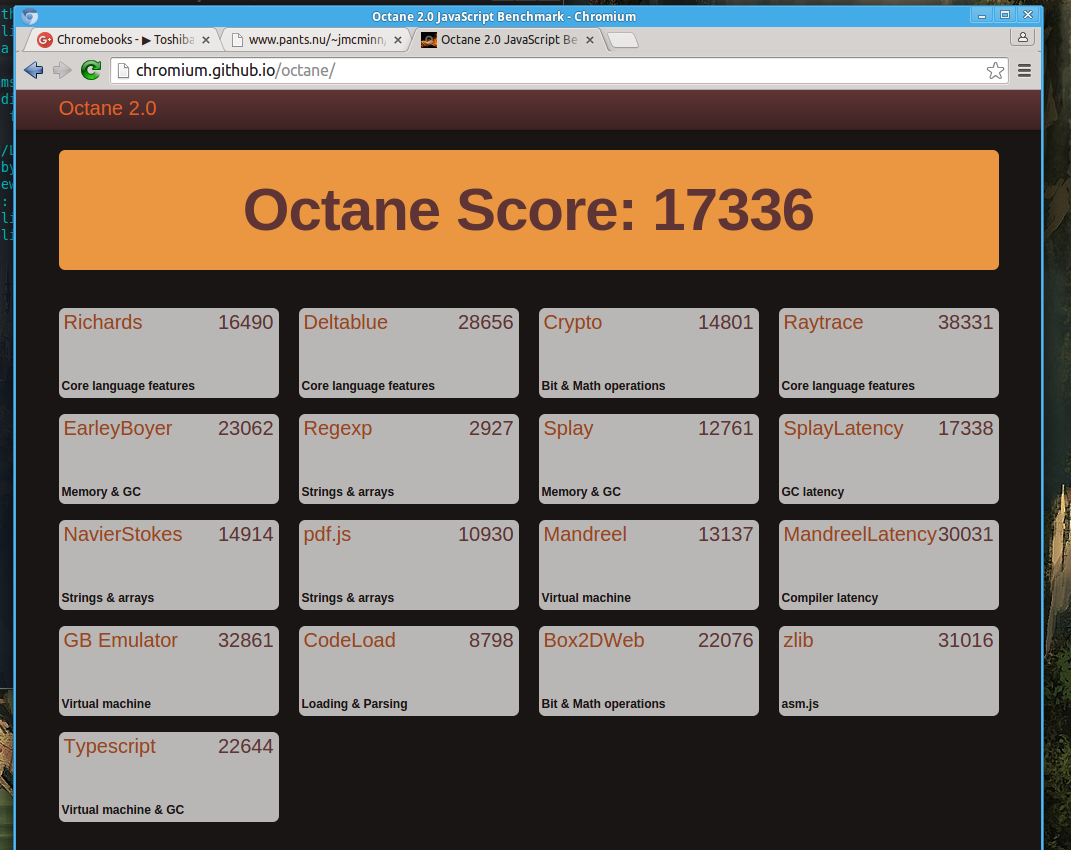Open the pdf.js benchmark link
The width and height of the screenshot is (1071, 850).
point(327,534)
